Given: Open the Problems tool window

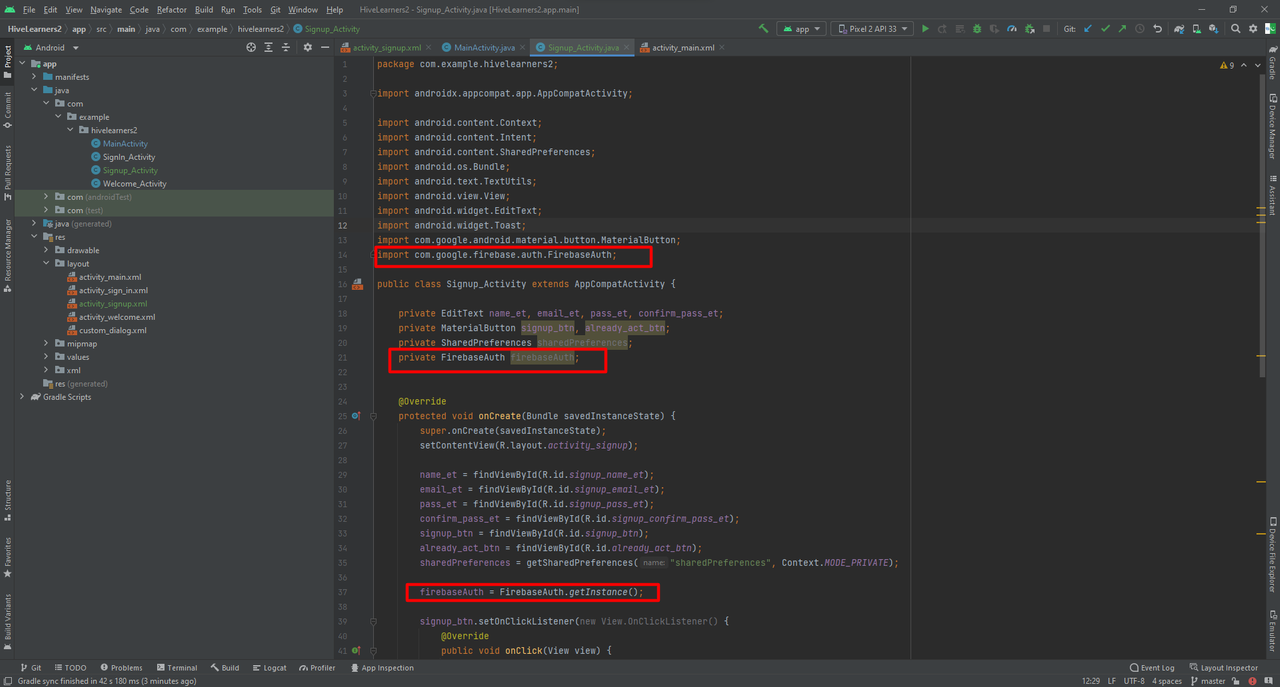Looking at the screenshot, I should 120,668.
